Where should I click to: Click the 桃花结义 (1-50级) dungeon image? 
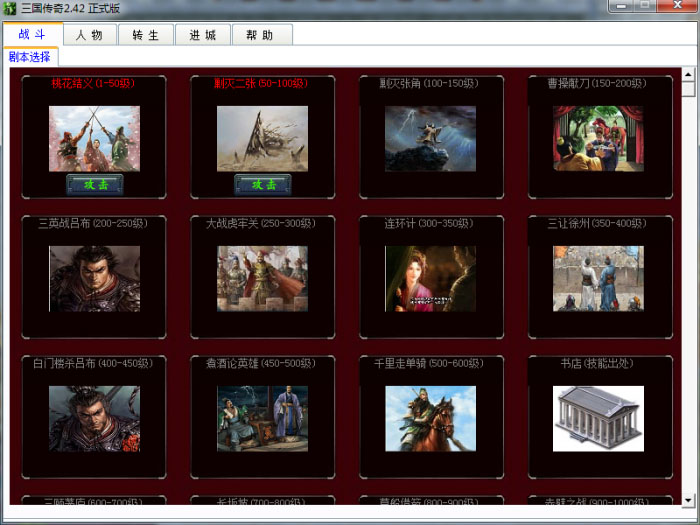point(94,139)
